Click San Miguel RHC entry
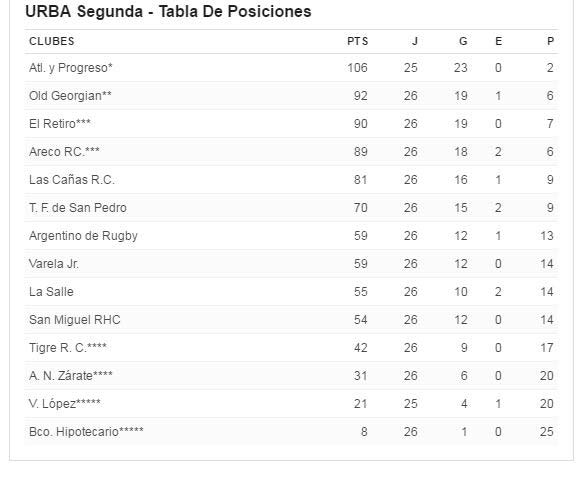 pos(75,320)
